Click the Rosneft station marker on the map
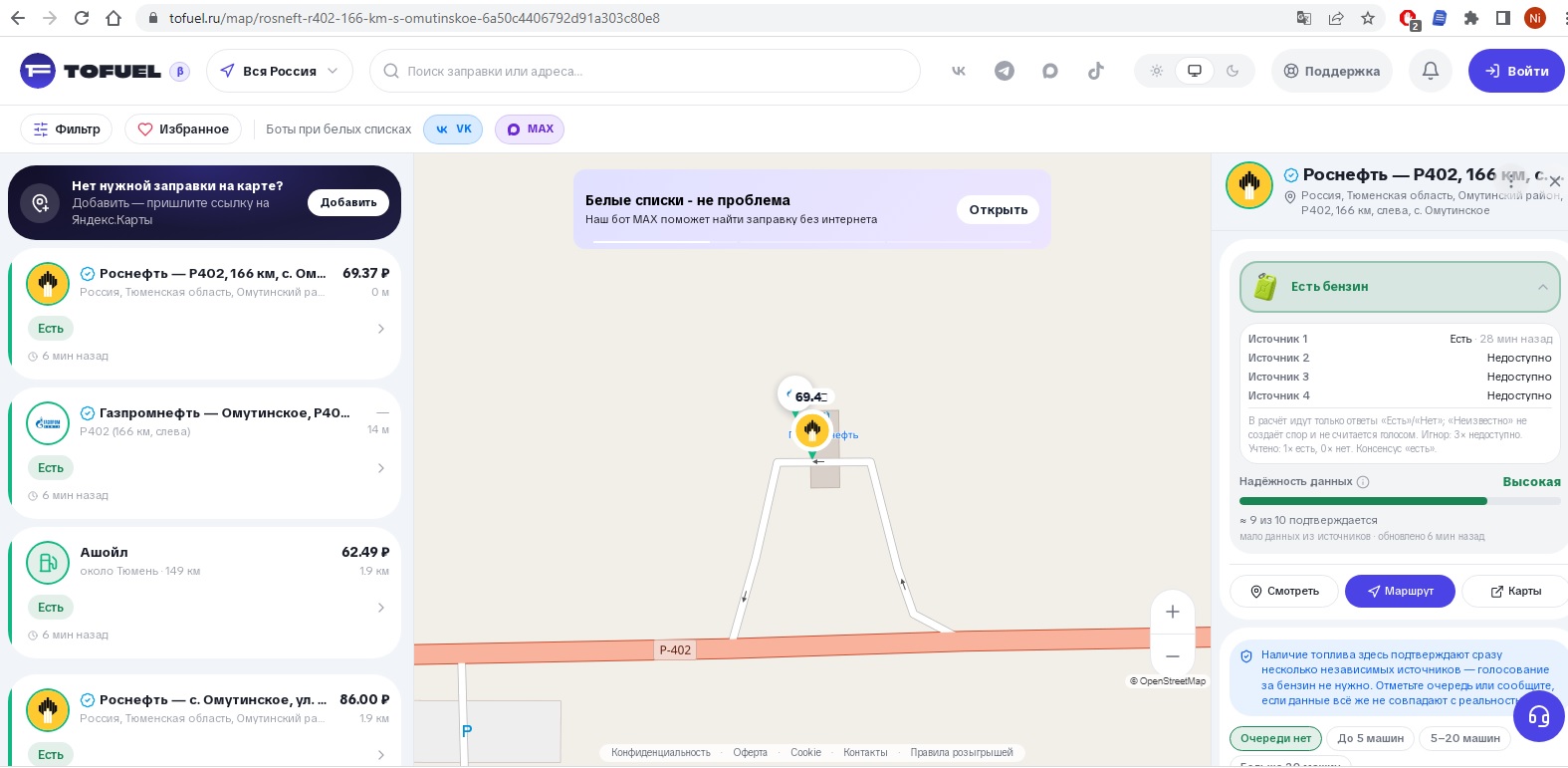 (x=812, y=430)
